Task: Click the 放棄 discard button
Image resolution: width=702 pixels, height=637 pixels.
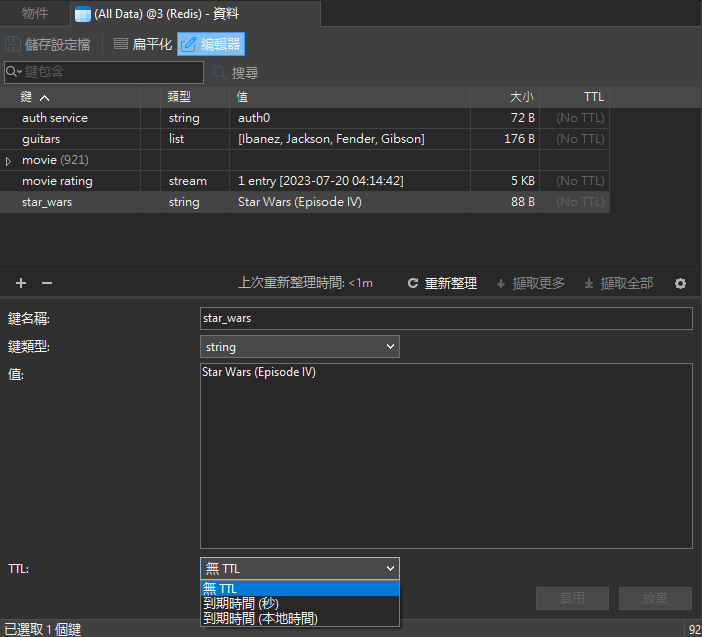Action: (x=655, y=598)
